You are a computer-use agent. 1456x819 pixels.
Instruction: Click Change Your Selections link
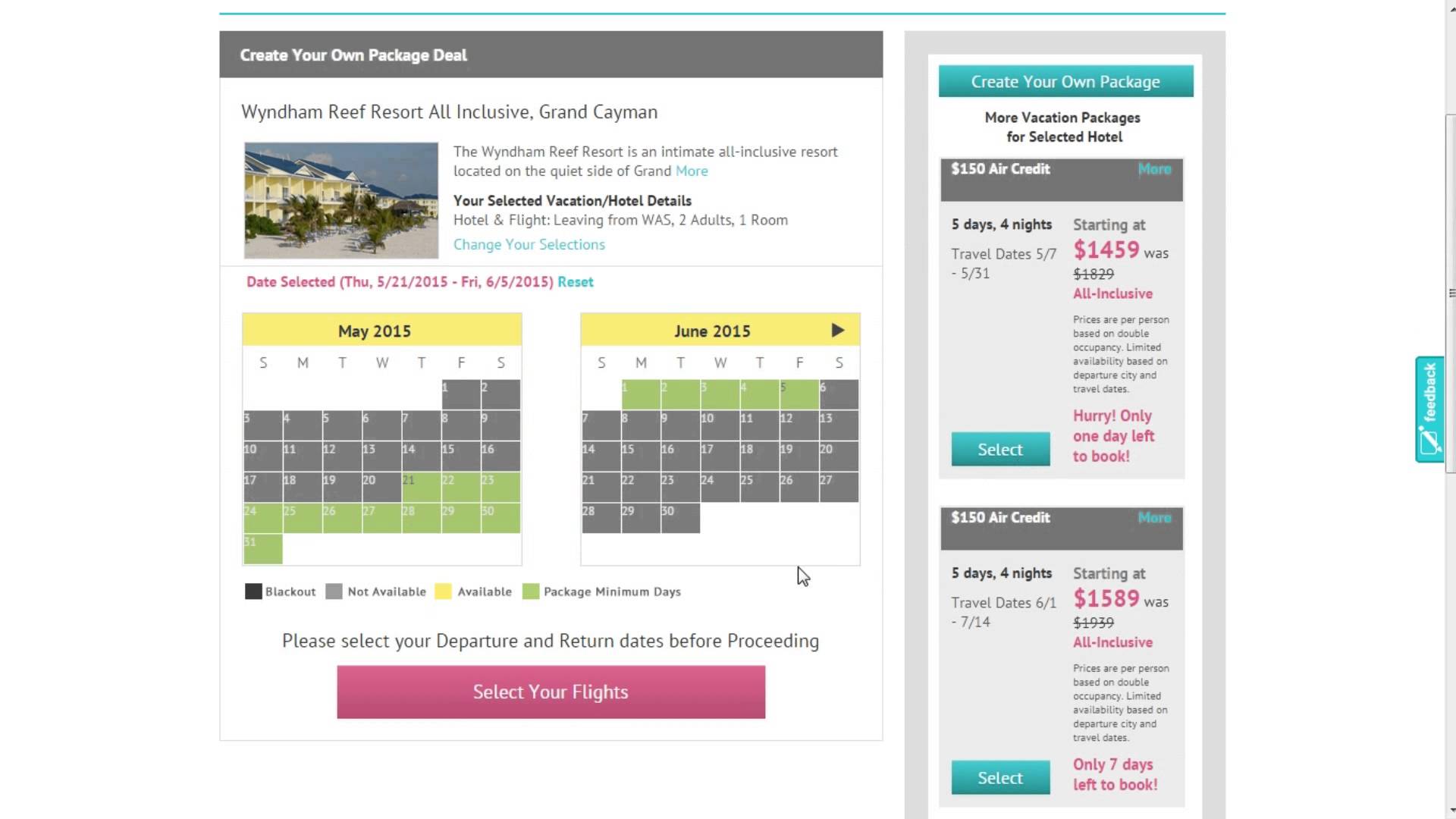pos(529,244)
